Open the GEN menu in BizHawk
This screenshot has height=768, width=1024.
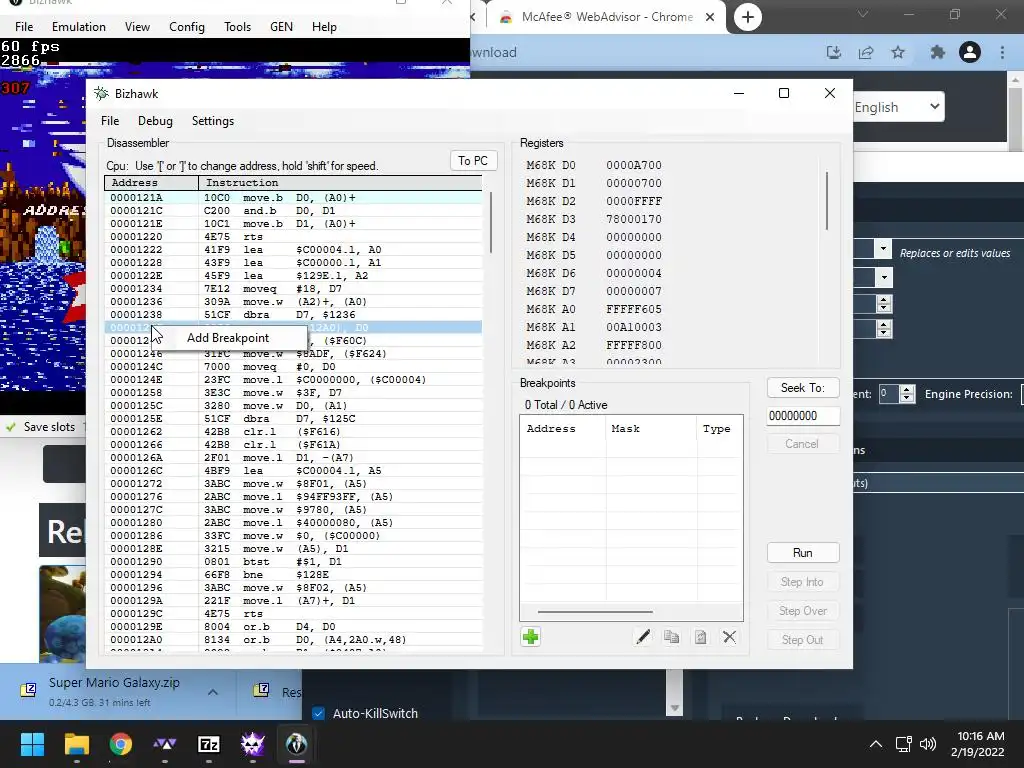(281, 27)
